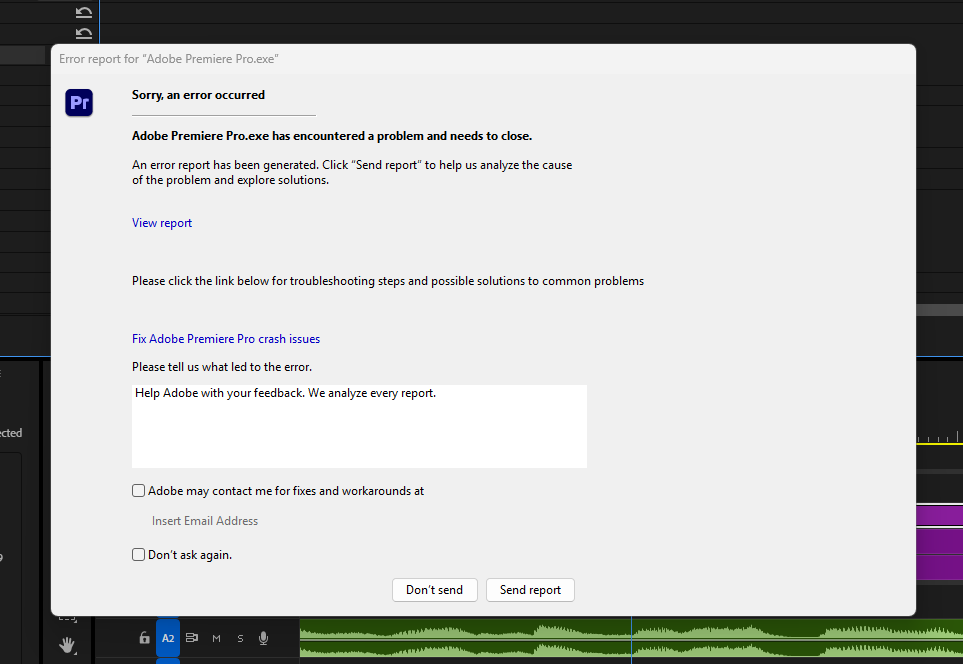Toggle sync lock on A2 track
Screen dimensions: 963x664
[x=192, y=638]
